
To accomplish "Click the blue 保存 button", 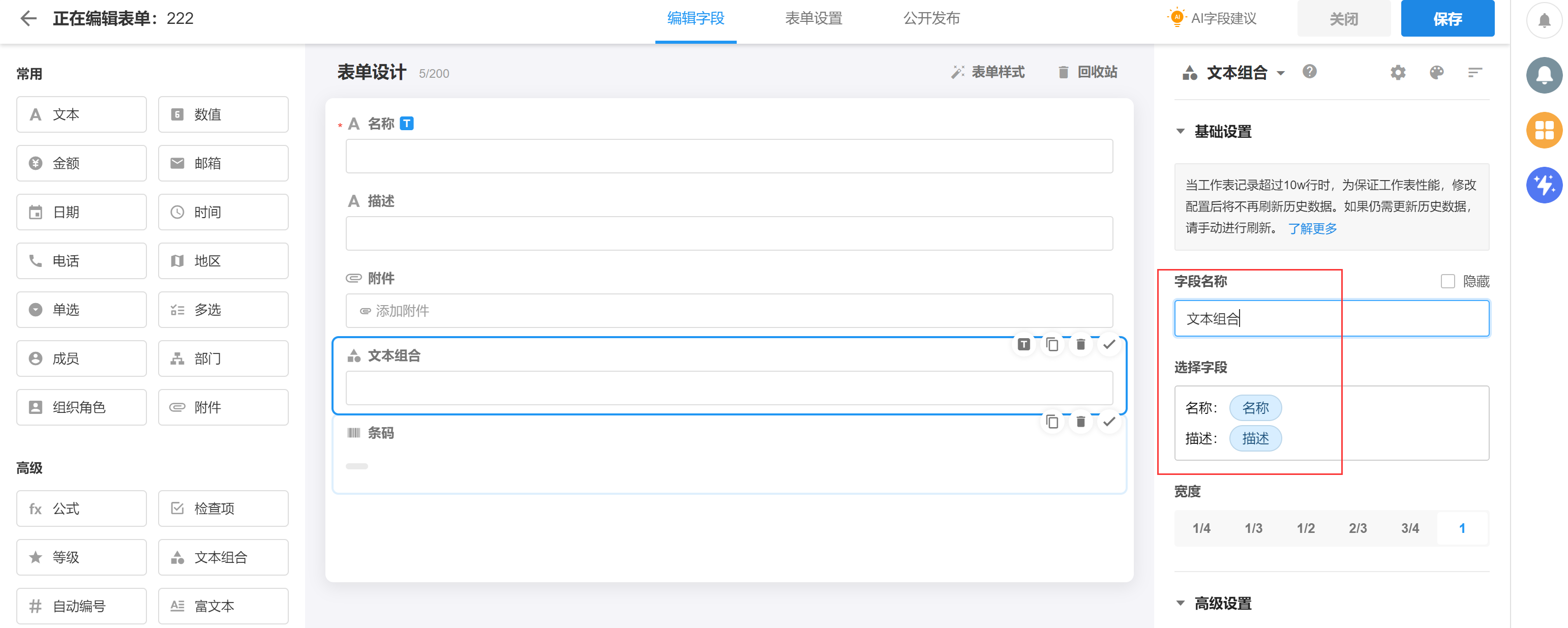I will pos(1447,19).
